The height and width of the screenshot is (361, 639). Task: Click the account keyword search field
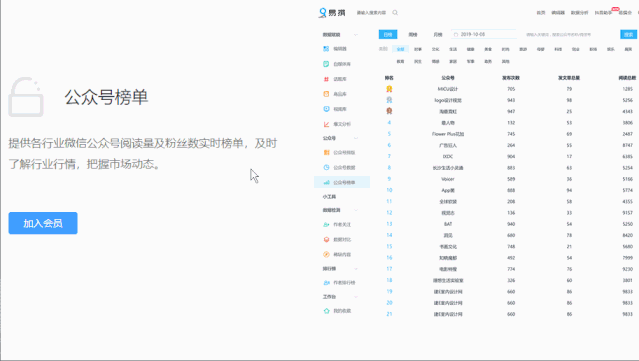tap(569, 35)
